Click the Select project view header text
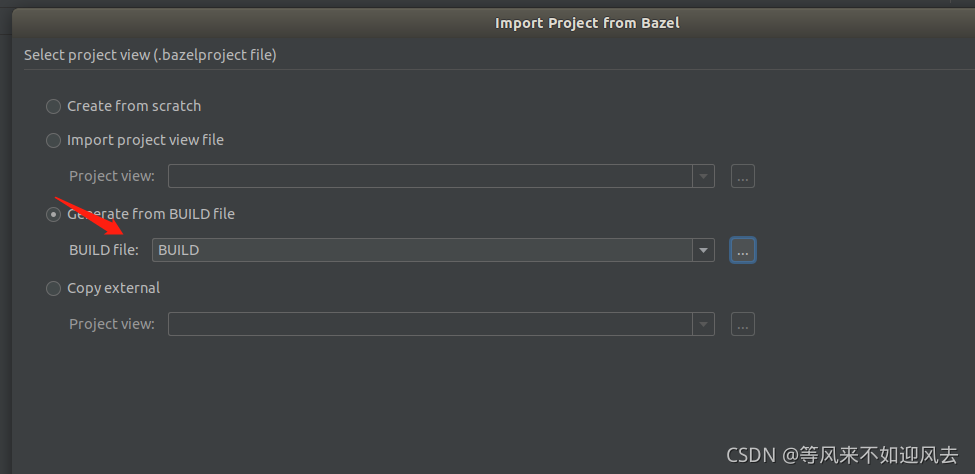975x474 pixels. 150,55
